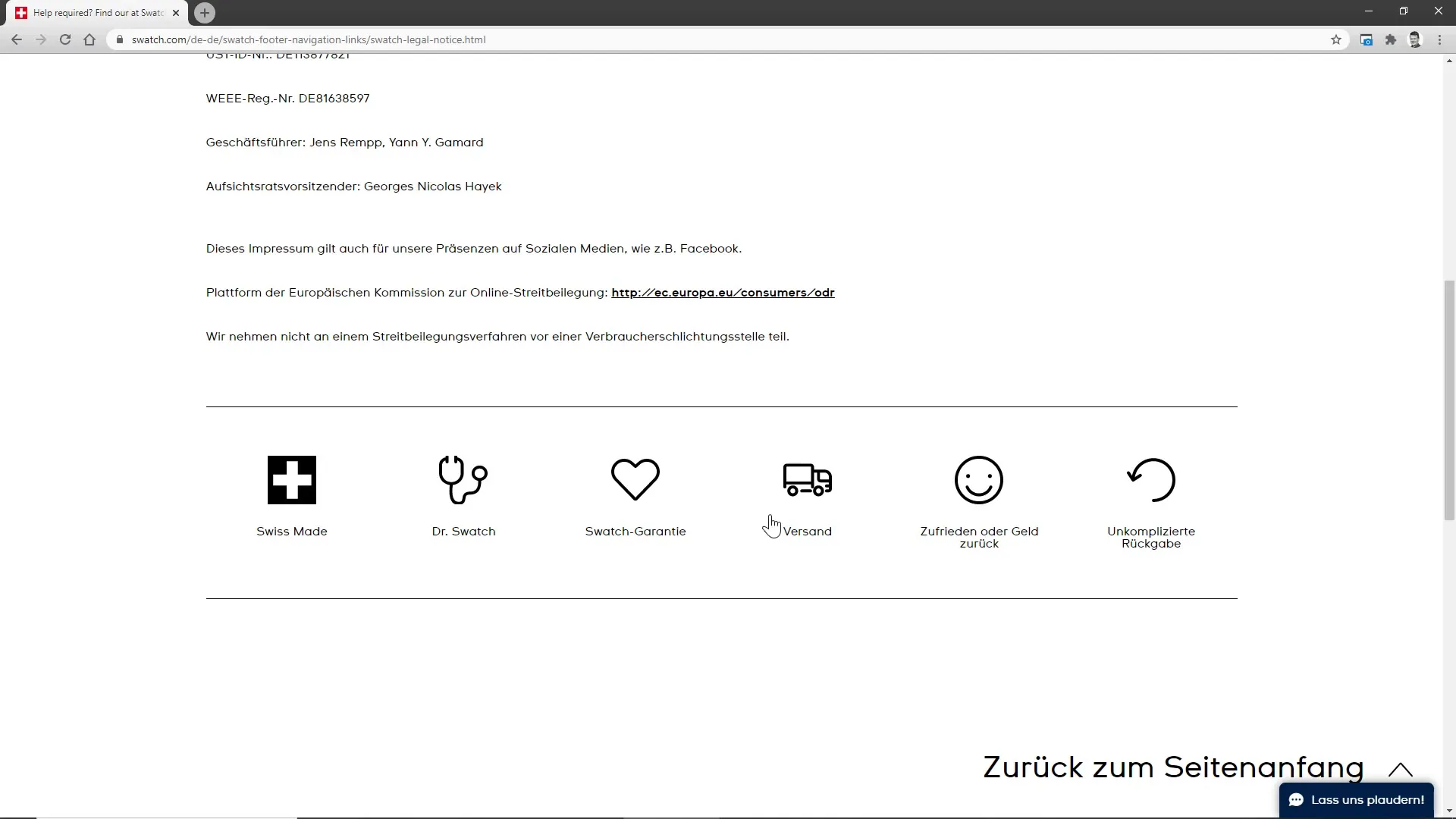Screen dimensions: 1456x819
Task: Restore down the browser window
Action: click(x=1404, y=11)
